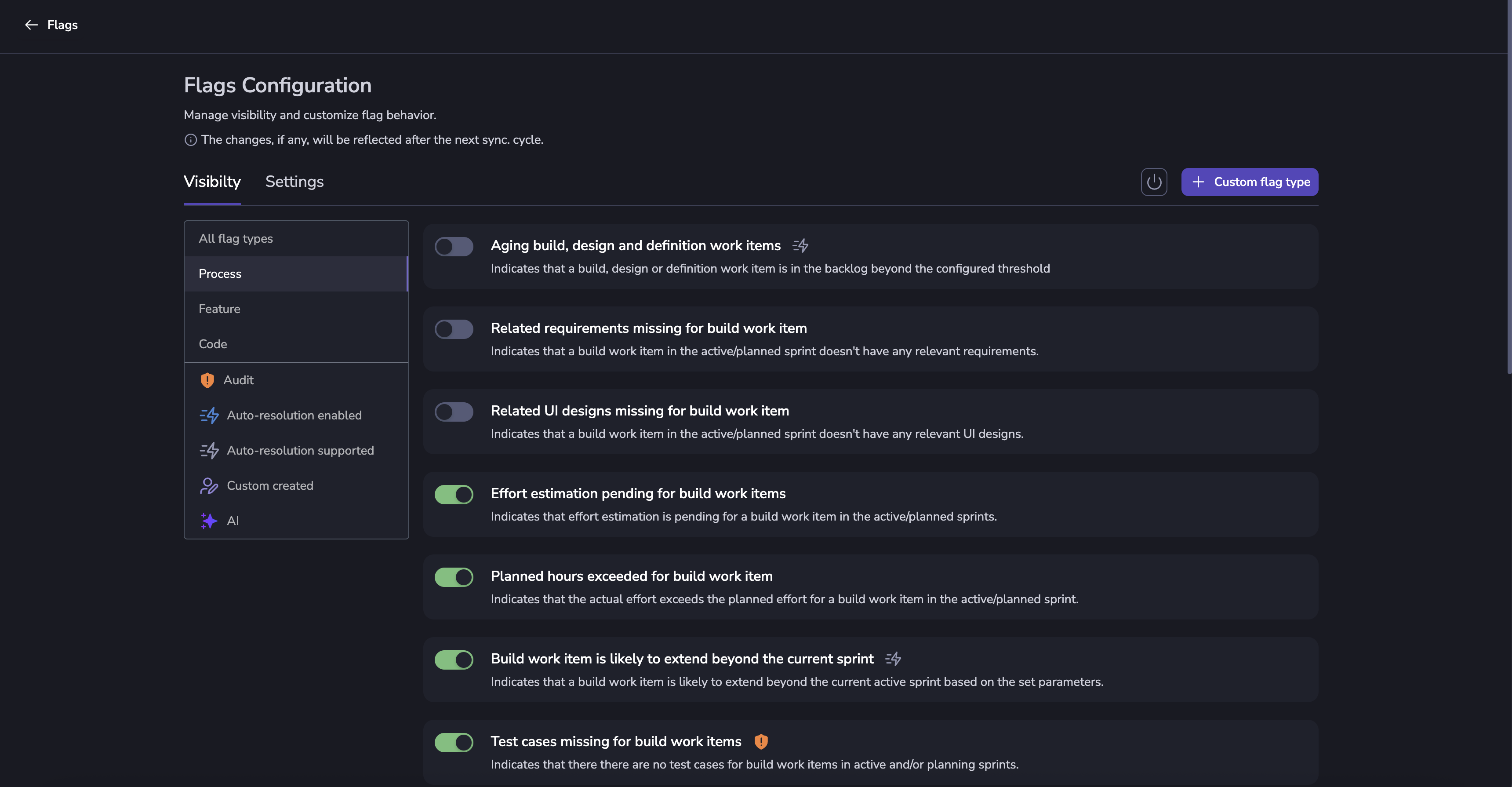Click the power icon button
Viewport: 1512px width, 787px height.
(1153, 182)
